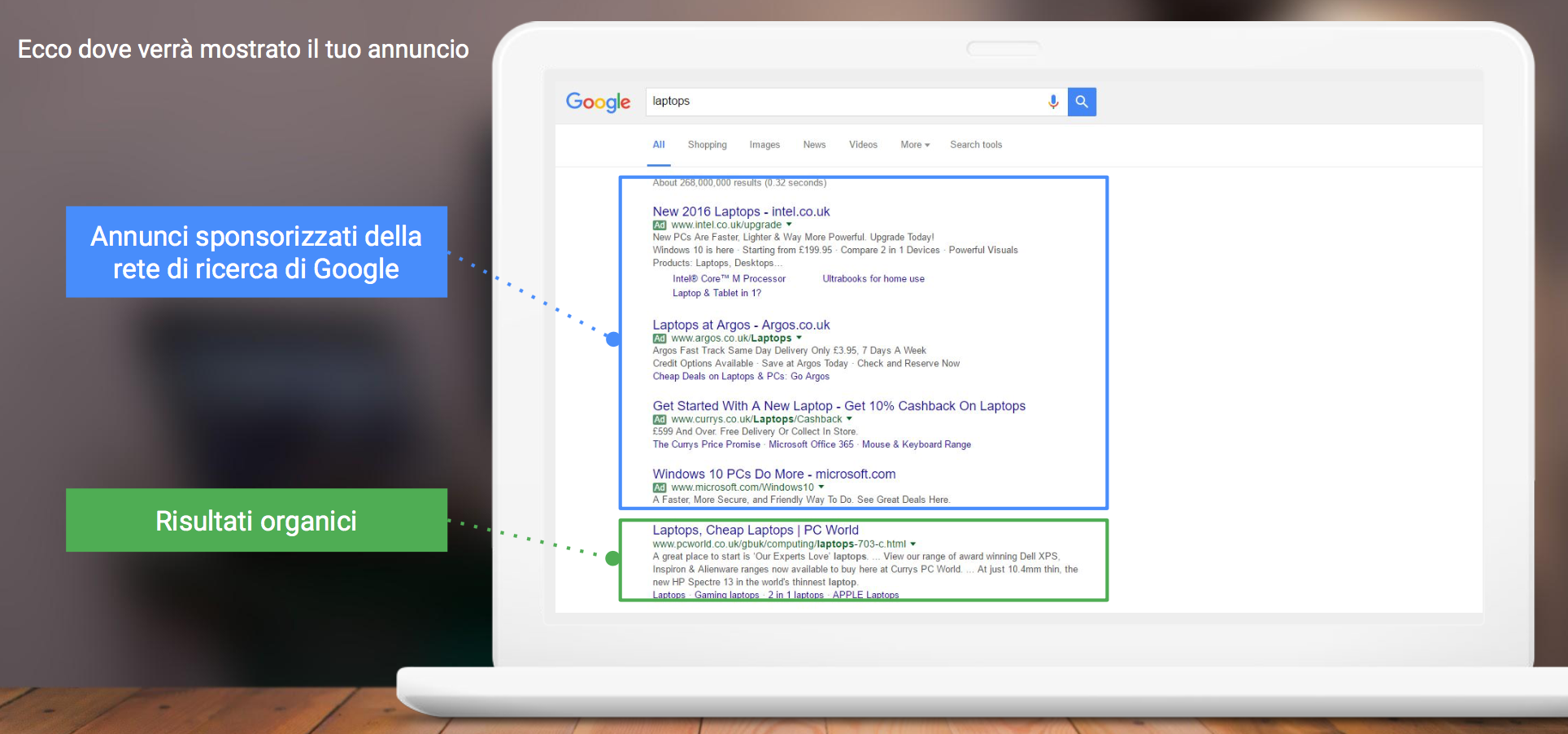Viewport: 1568px width, 734px height.
Task: Click the Google logo
Action: point(598,102)
